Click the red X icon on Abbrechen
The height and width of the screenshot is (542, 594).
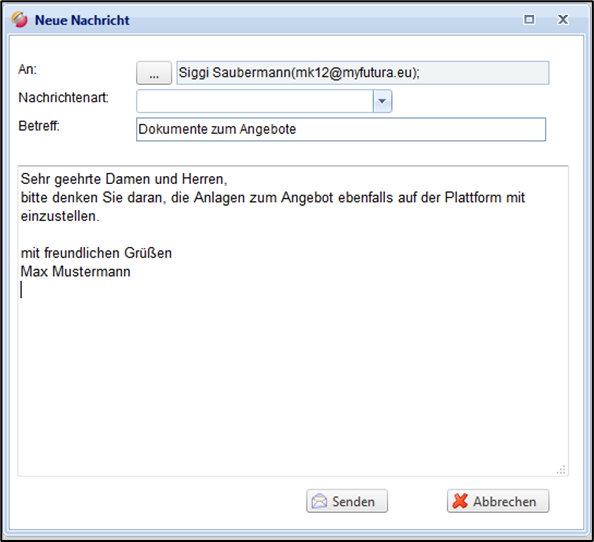460,501
